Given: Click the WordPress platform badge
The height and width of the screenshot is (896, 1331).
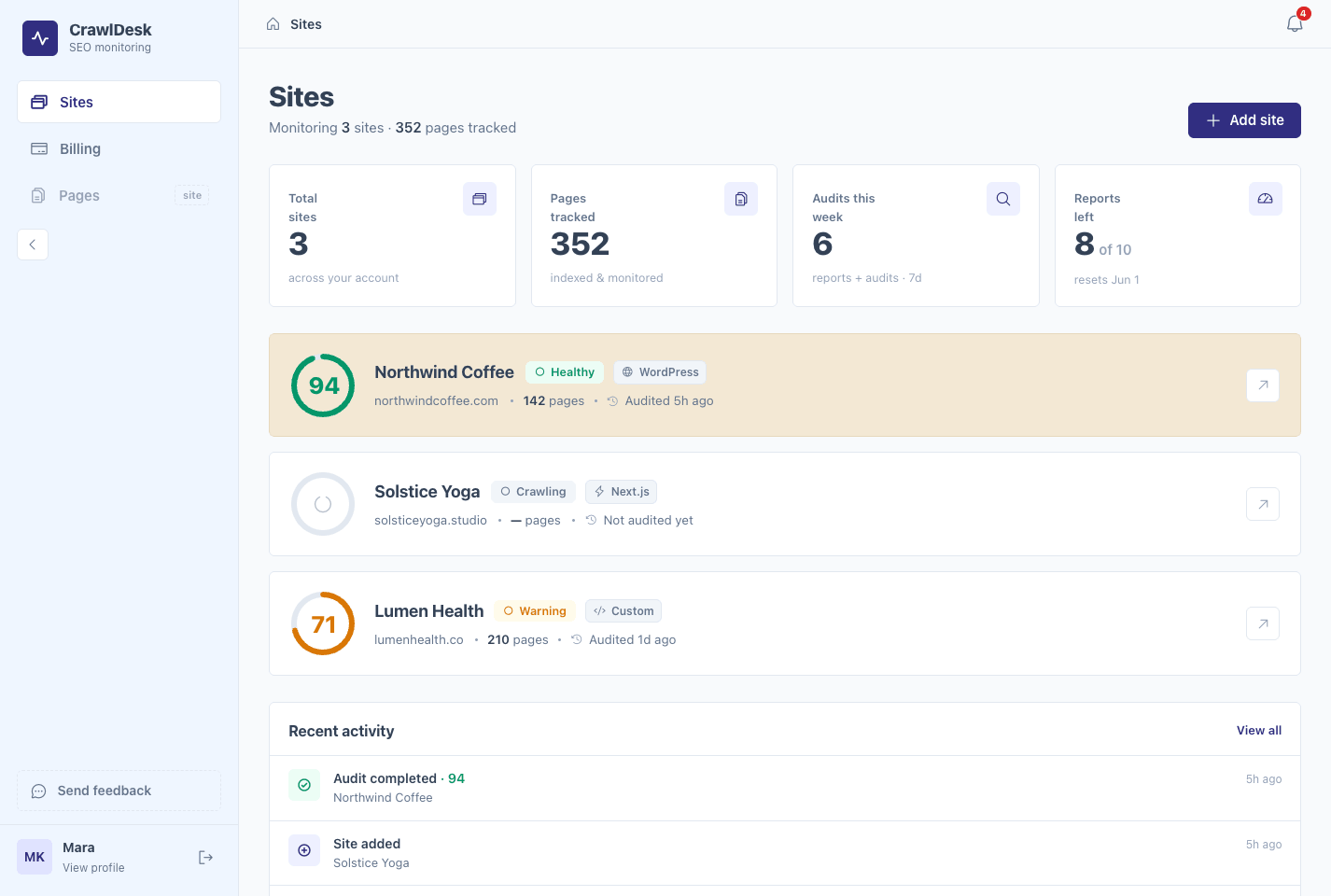Looking at the screenshot, I should point(660,372).
